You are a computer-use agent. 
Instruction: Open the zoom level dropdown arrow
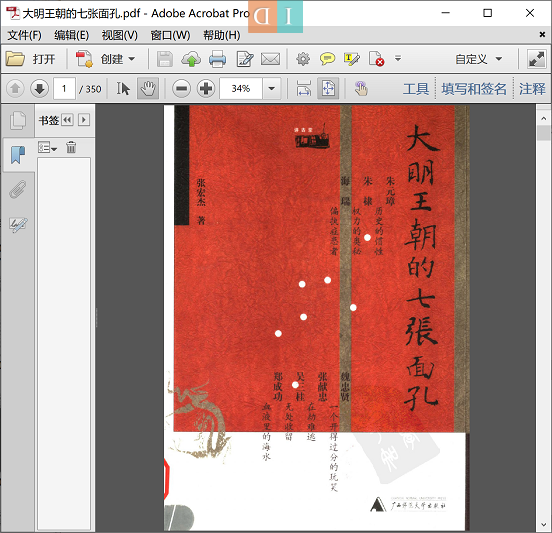click(271, 88)
